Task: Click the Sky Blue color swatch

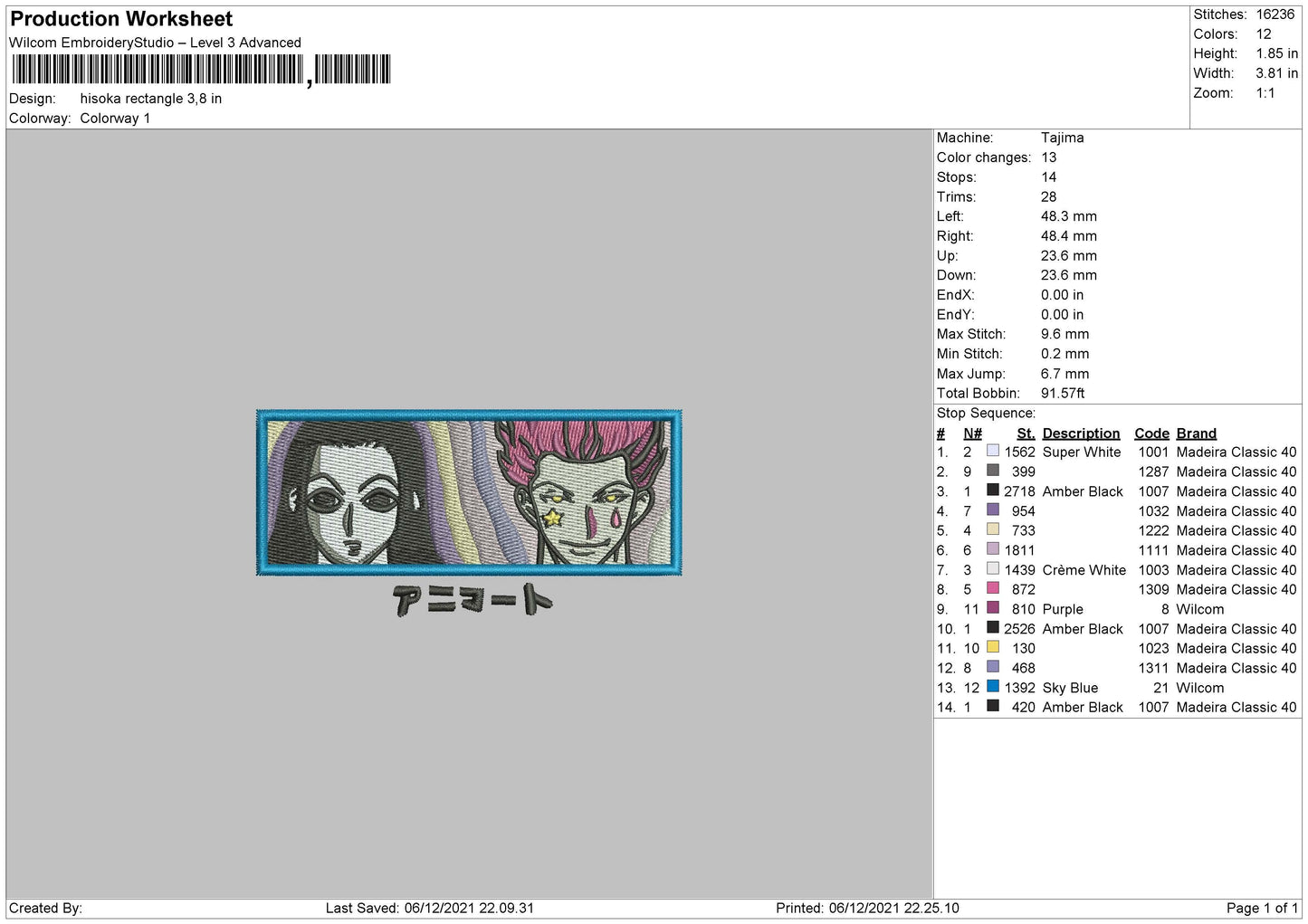Action: coord(993,687)
